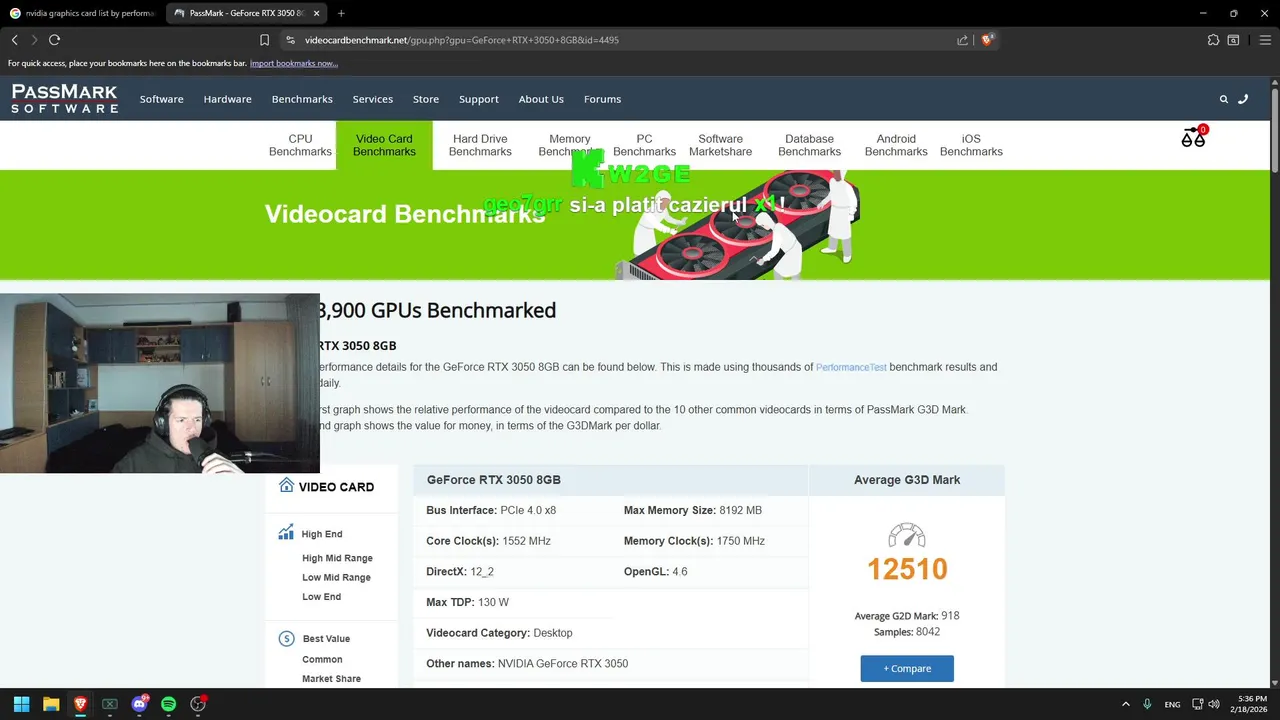Click the speedometer gauge icon above 12510
Viewport: 1280px width, 720px height.
907,534
